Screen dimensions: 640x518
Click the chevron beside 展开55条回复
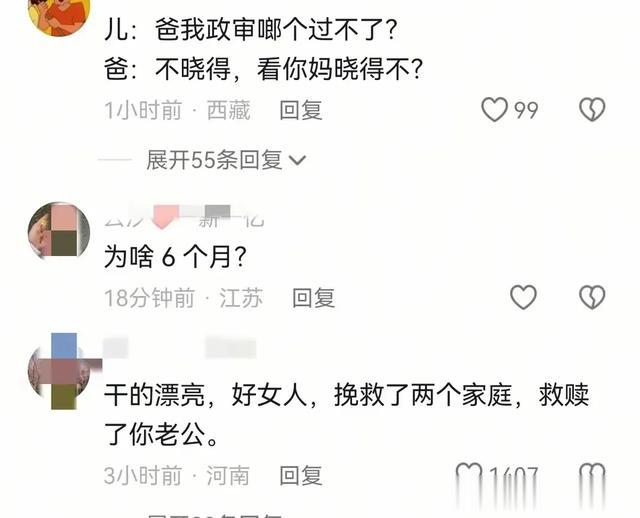[x=297, y=160]
